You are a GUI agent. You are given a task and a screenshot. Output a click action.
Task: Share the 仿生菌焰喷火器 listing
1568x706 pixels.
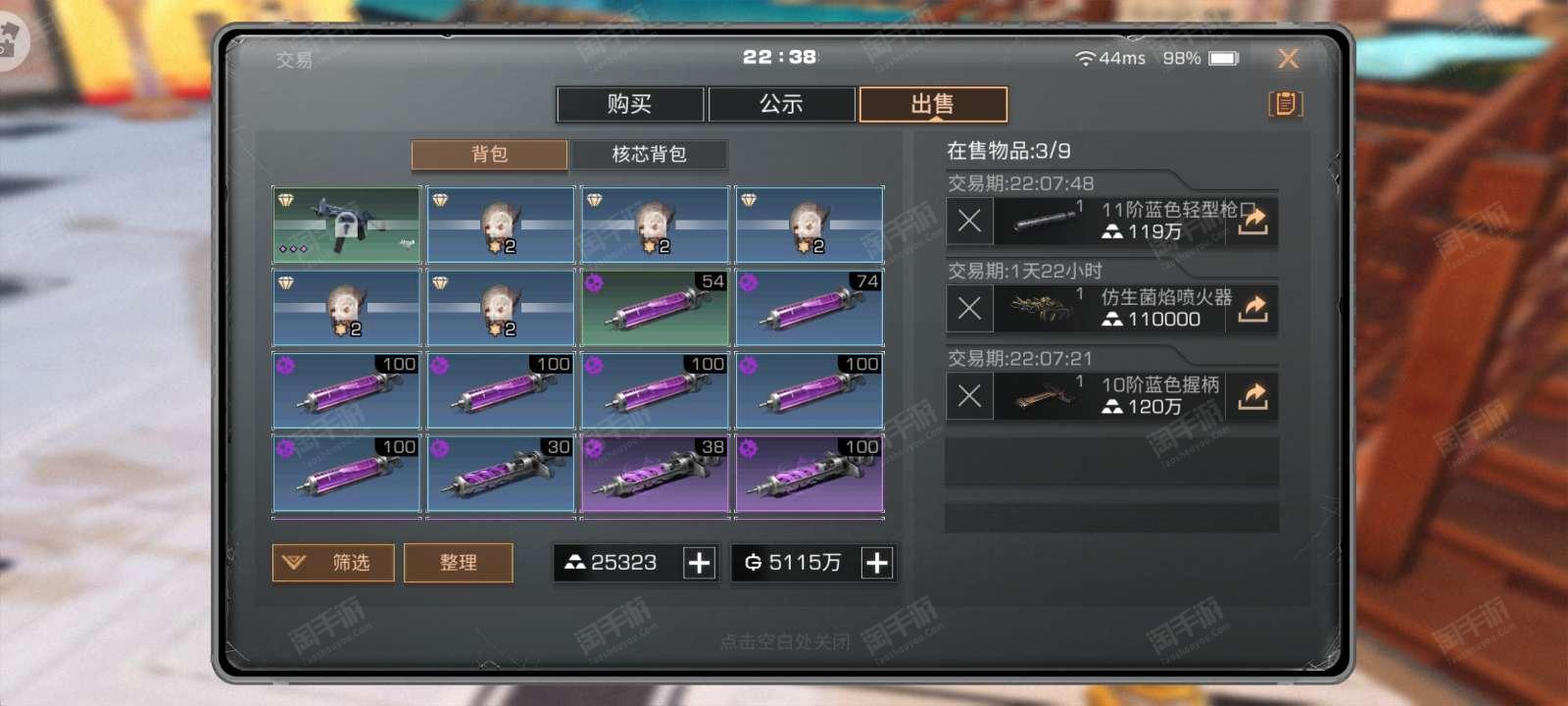point(1253,309)
